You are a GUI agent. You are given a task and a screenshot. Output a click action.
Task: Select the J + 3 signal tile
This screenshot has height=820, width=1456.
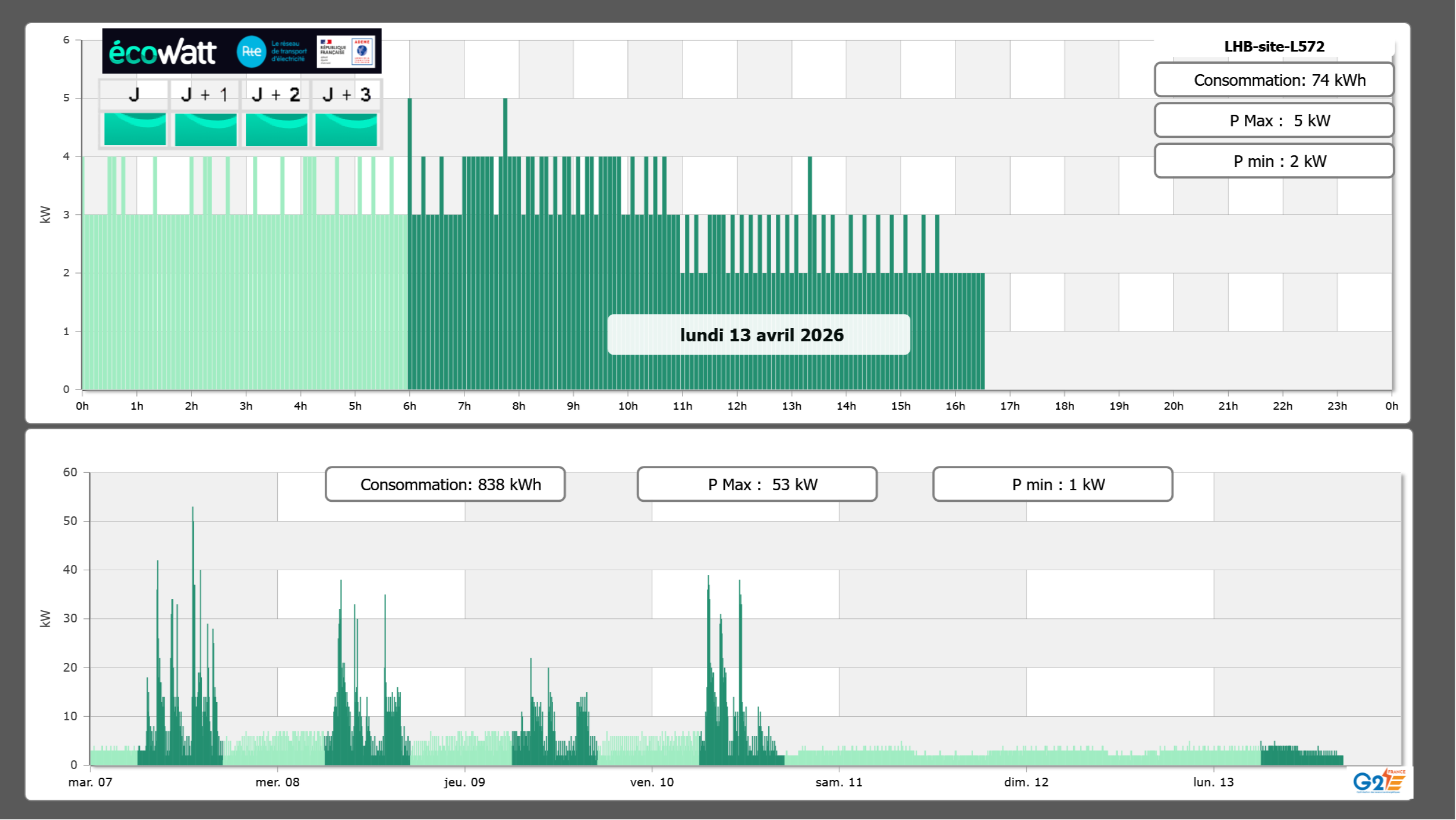(346, 129)
